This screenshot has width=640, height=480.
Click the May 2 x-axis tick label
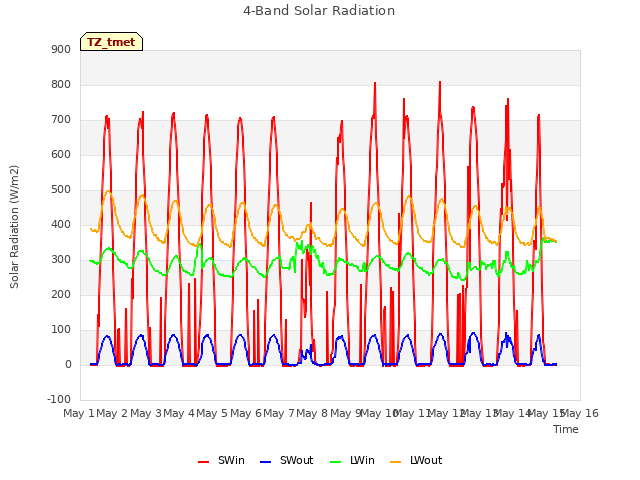point(112,413)
